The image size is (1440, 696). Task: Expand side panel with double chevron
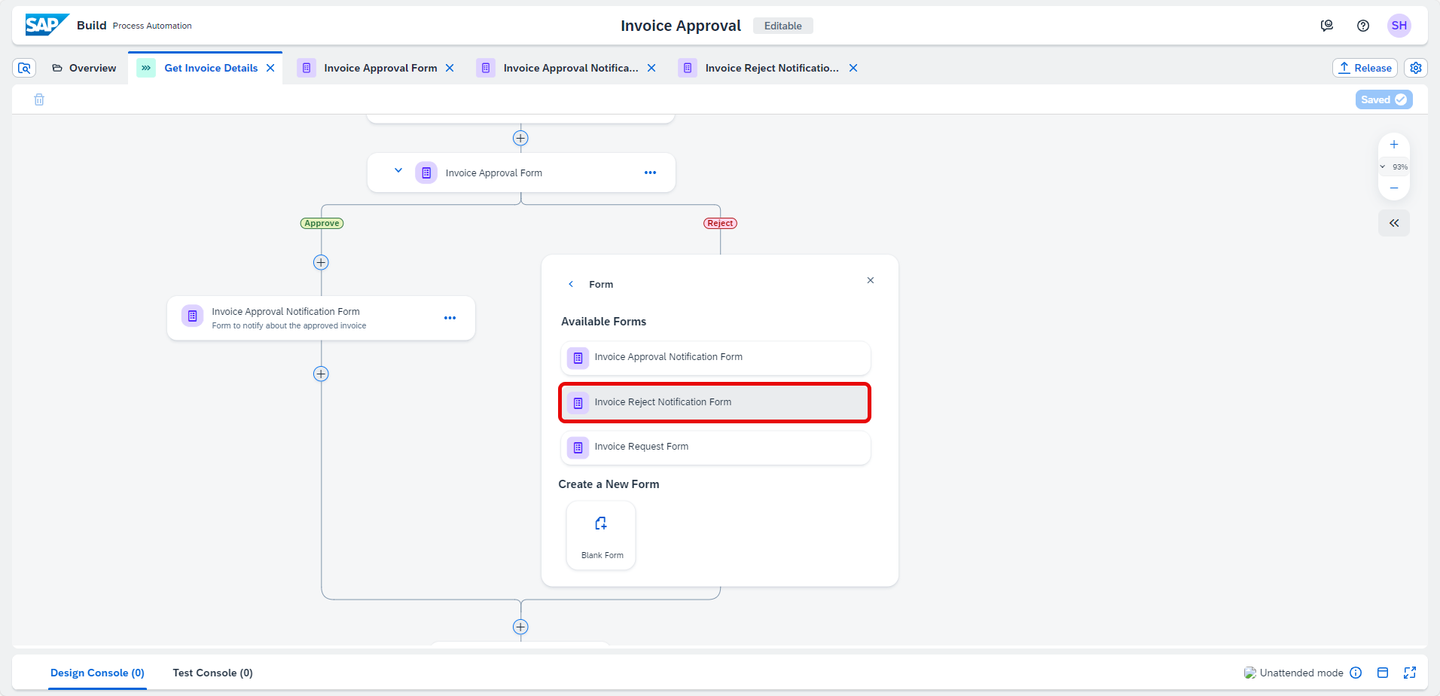click(x=1394, y=223)
